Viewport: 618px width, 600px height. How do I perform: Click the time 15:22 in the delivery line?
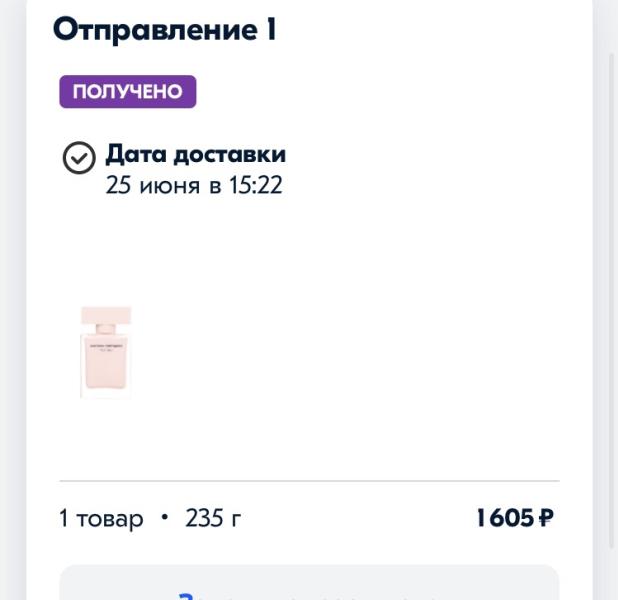[255, 185]
